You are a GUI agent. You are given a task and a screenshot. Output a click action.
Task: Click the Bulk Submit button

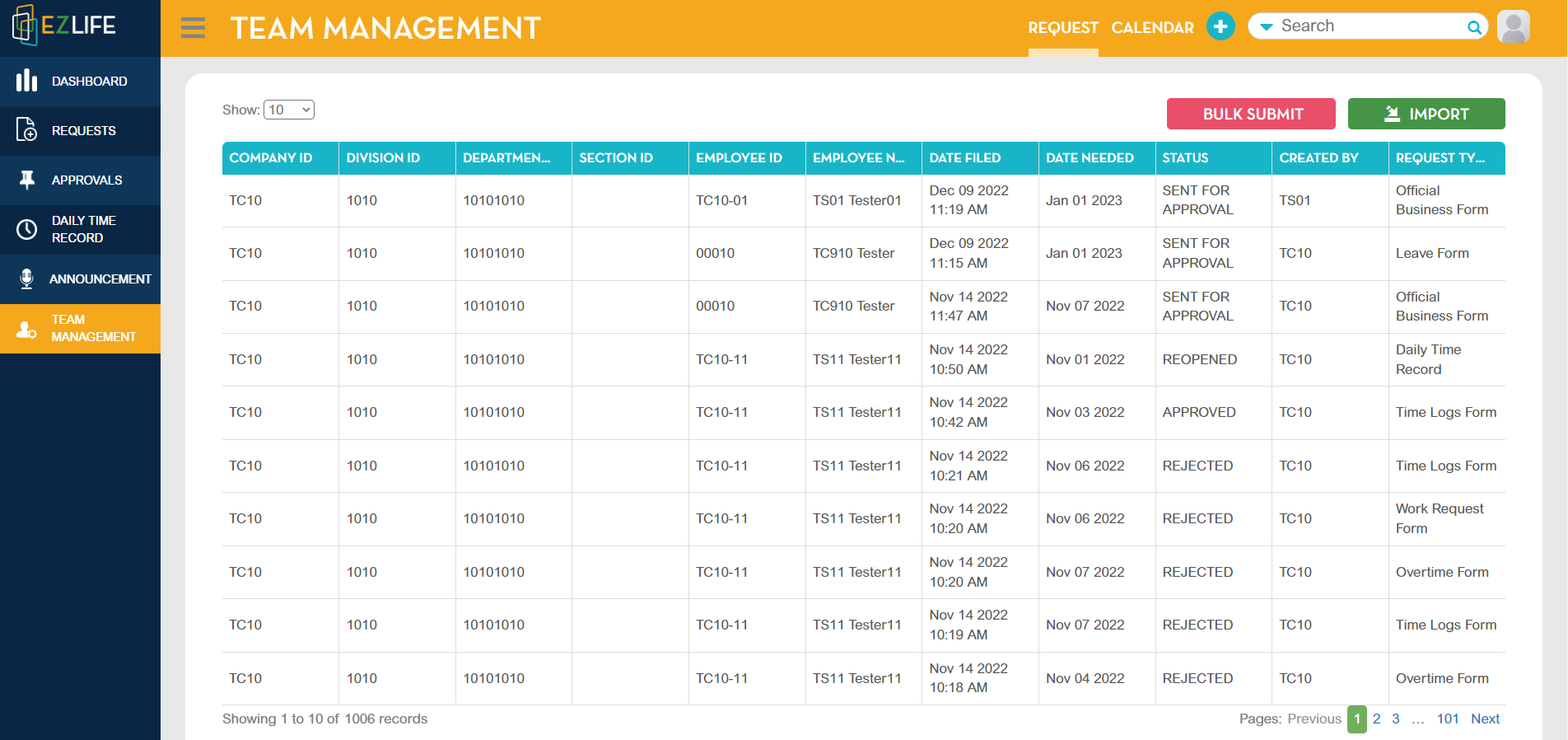point(1251,114)
